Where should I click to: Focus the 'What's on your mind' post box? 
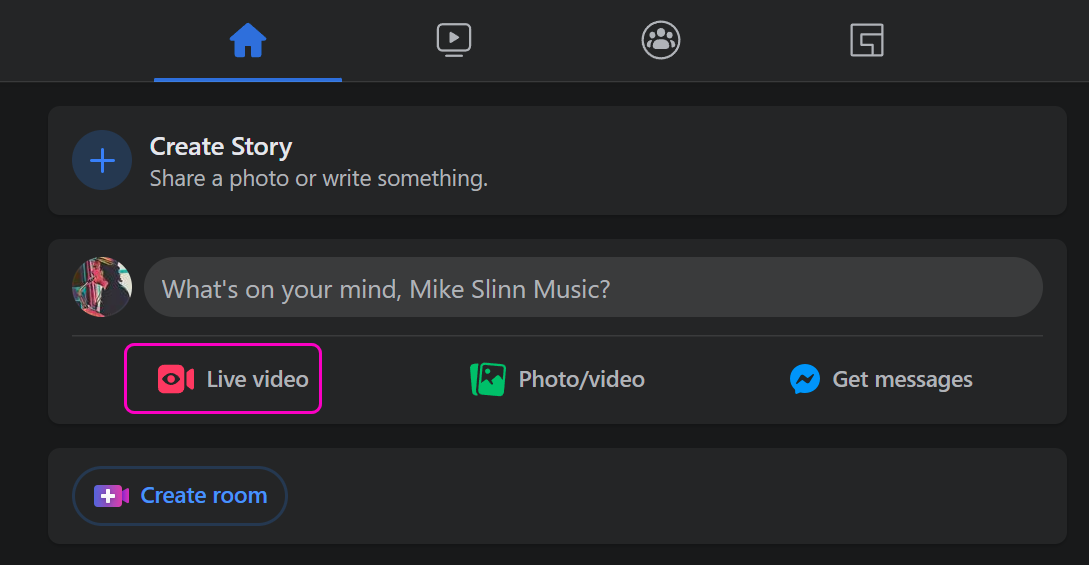(592, 289)
